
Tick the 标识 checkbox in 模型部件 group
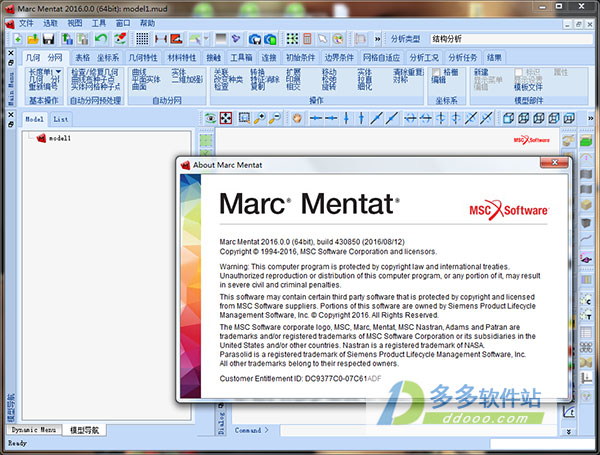[x=519, y=72]
